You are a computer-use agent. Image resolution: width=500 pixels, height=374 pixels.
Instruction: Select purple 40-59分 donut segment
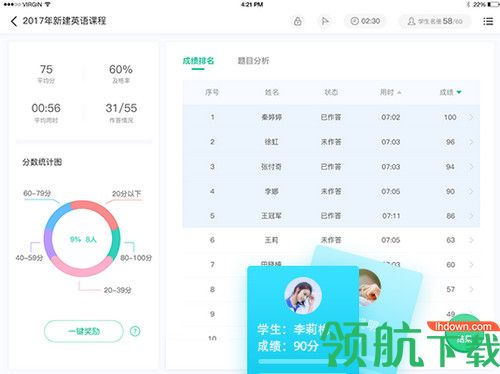point(49,245)
